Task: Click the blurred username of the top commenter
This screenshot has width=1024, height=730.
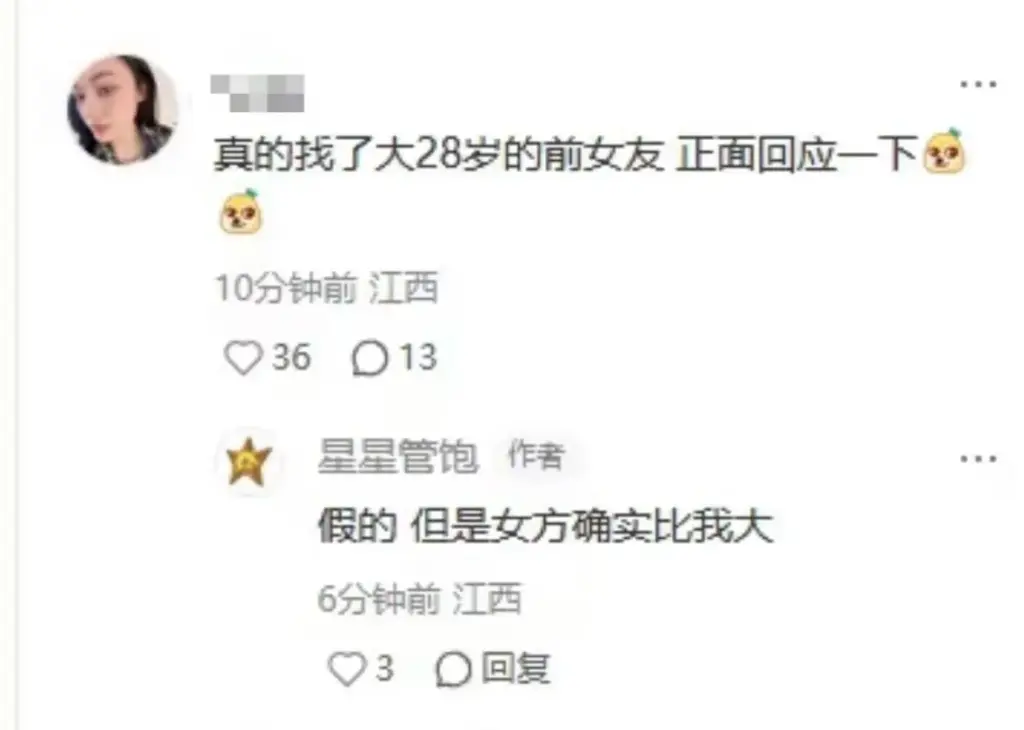Action: [257, 93]
